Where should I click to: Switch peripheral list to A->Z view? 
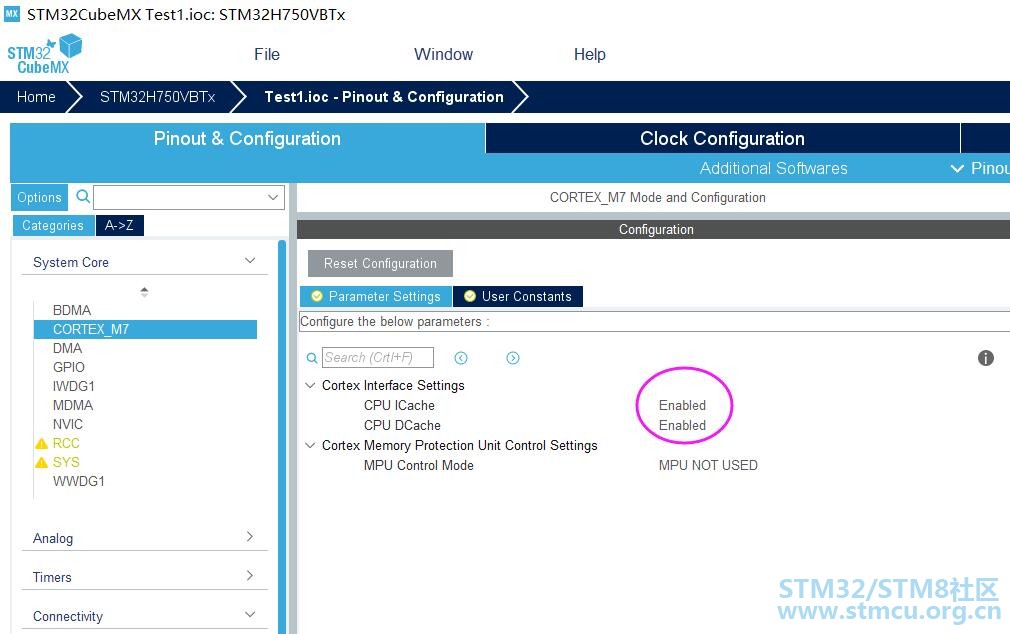click(x=119, y=226)
